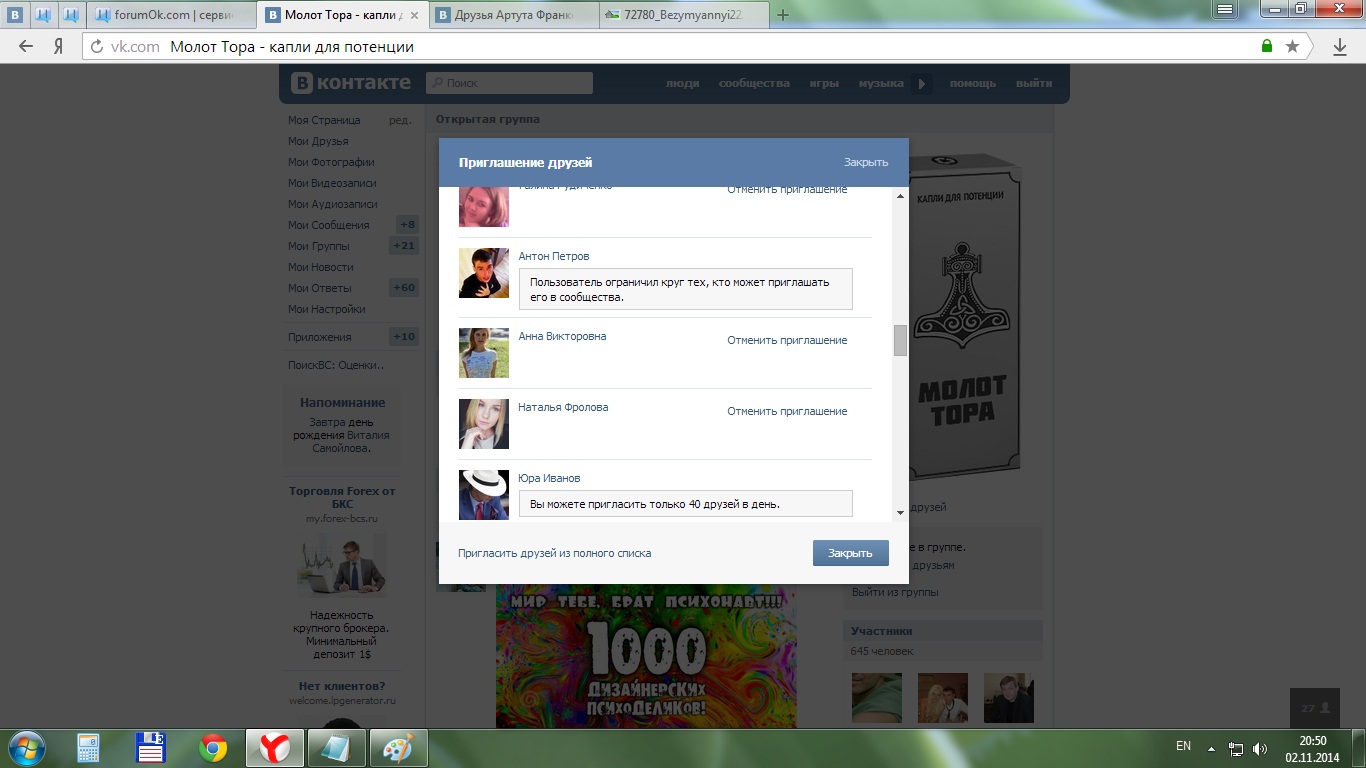Click the blue Закрыть button
This screenshot has height=768, width=1366.
point(851,553)
